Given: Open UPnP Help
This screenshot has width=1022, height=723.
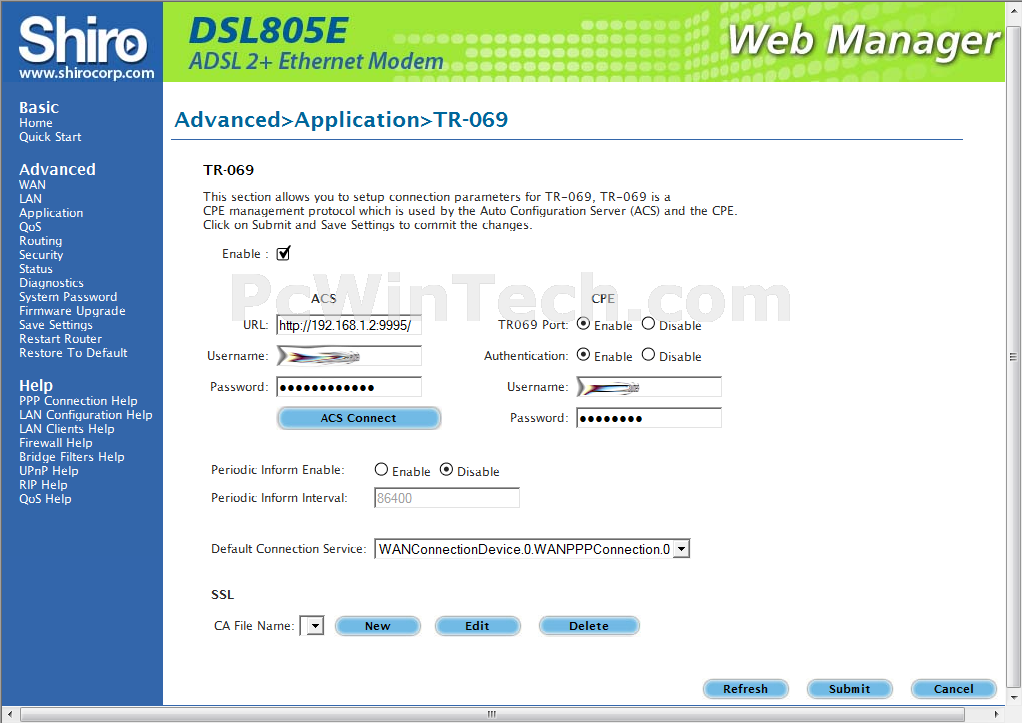Looking at the screenshot, I should (x=49, y=471).
